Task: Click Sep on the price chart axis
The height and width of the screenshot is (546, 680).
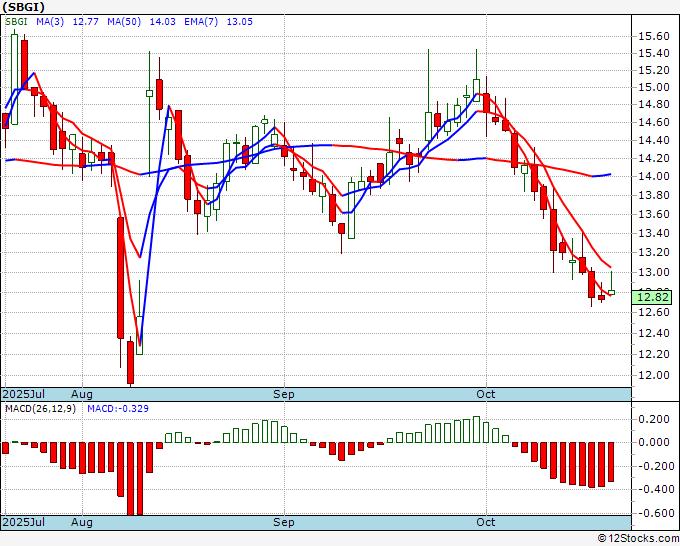Action: pos(284,394)
